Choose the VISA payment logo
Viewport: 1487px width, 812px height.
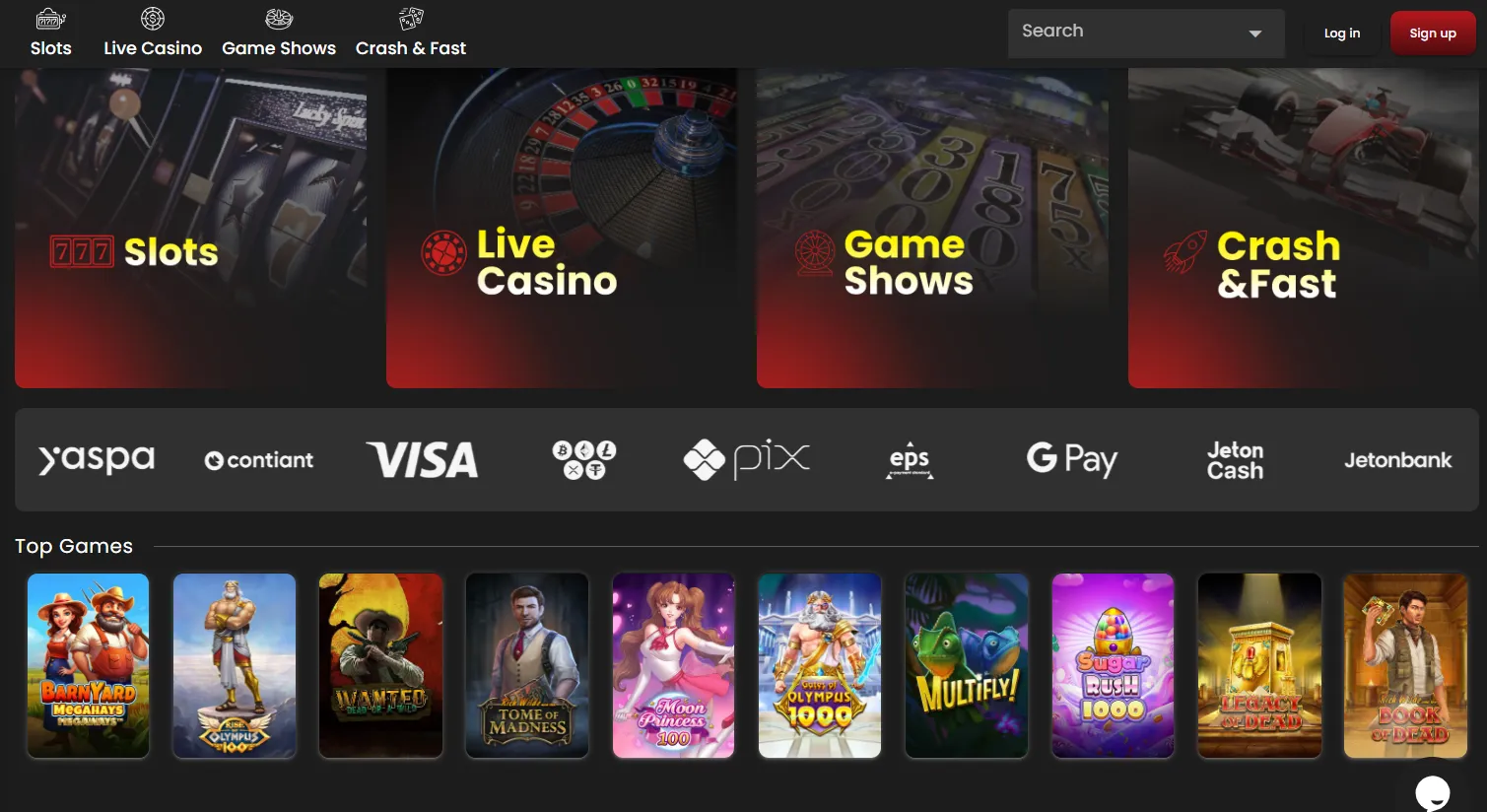click(x=423, y=460)
